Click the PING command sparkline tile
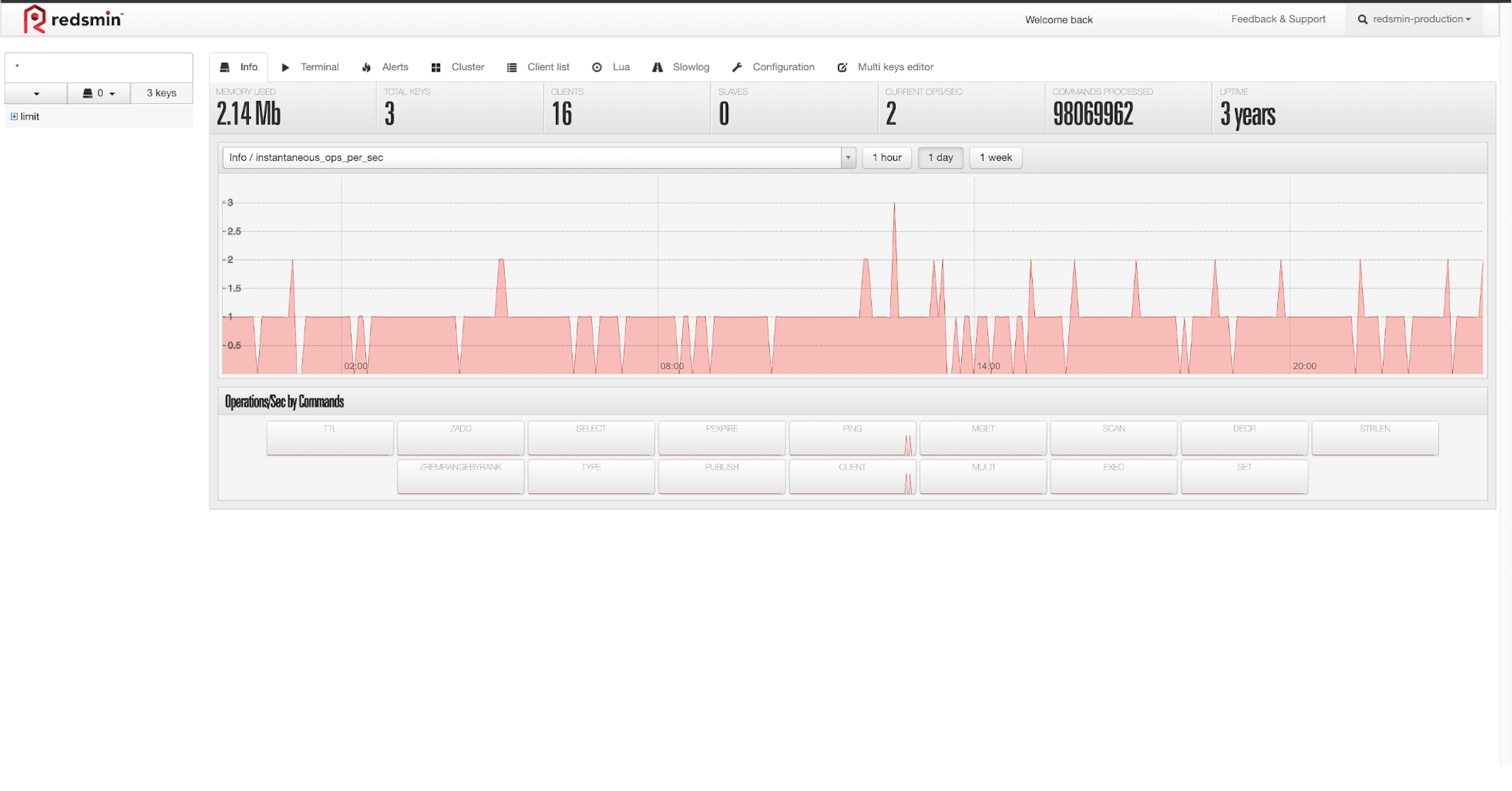Image resolution: width=1512 pixels, height=791 pixels. [852, 438]
